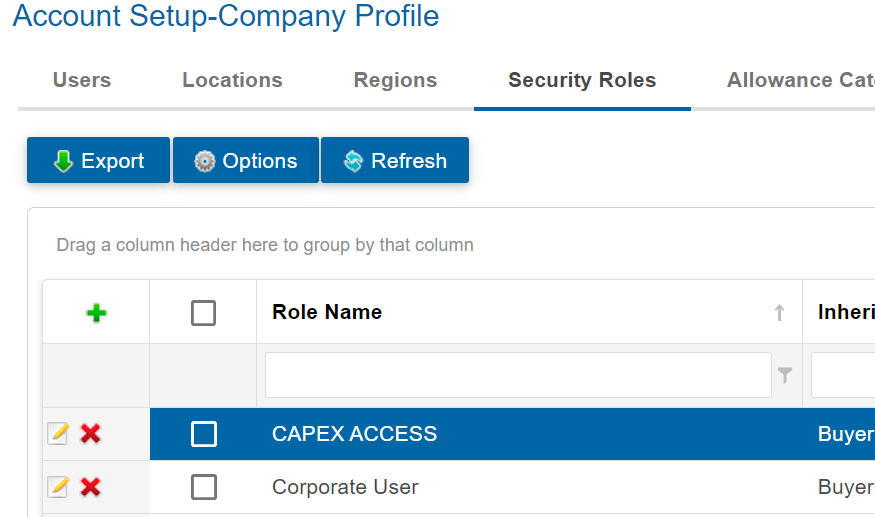The width and height of the screenshot is (875, 517).
Task: Check the Corporate User row checkbox
Action: (204, 487)
